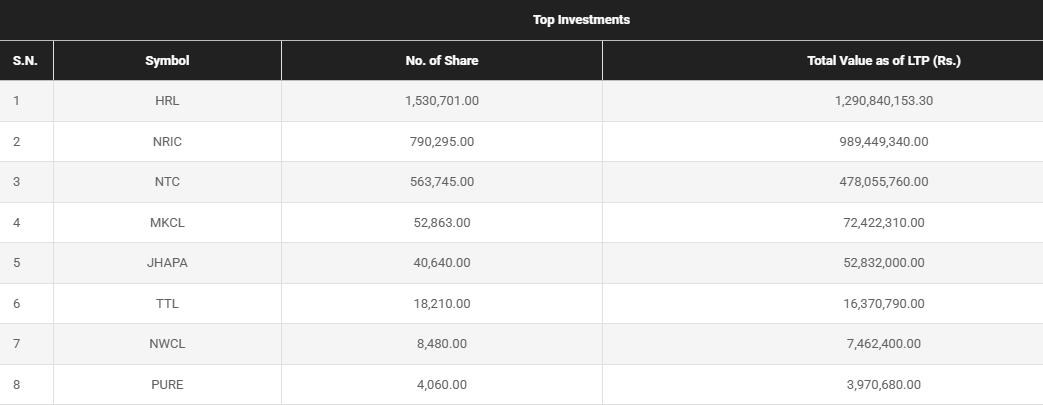The height and width of the screenshot is (405, 1043).
Task: Click the MKCL symbol
Action: [x=167, y=223]
